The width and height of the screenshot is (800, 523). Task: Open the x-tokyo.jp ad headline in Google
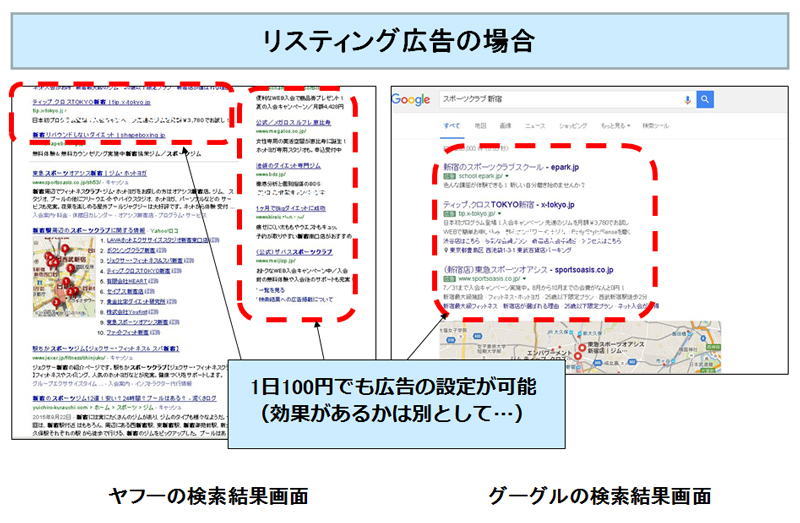(x=509, y=205)
